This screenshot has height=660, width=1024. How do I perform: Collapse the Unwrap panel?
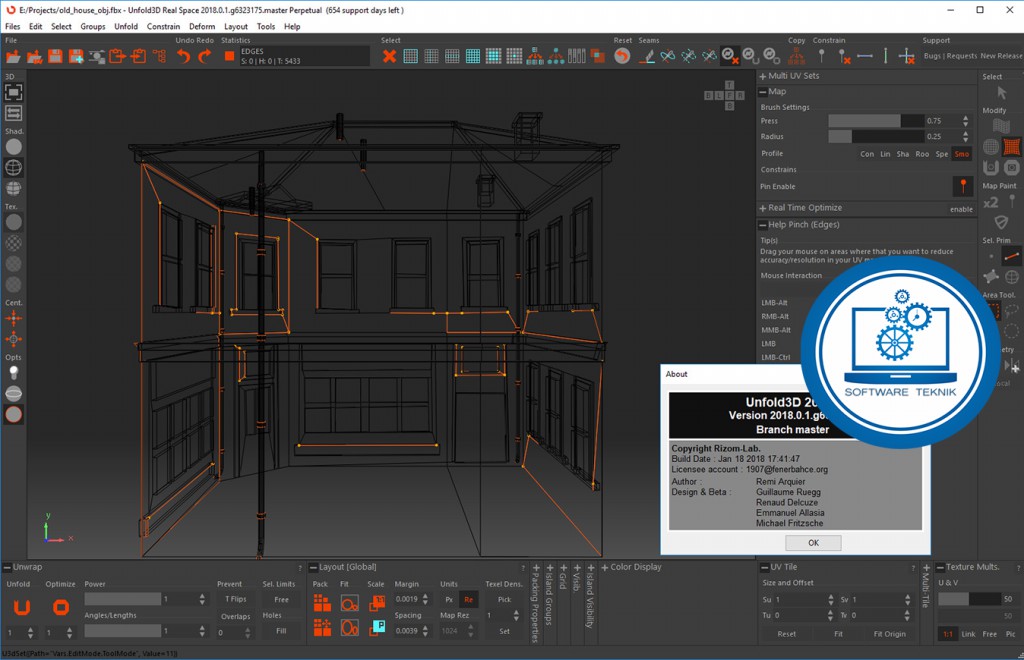[7, 567]
